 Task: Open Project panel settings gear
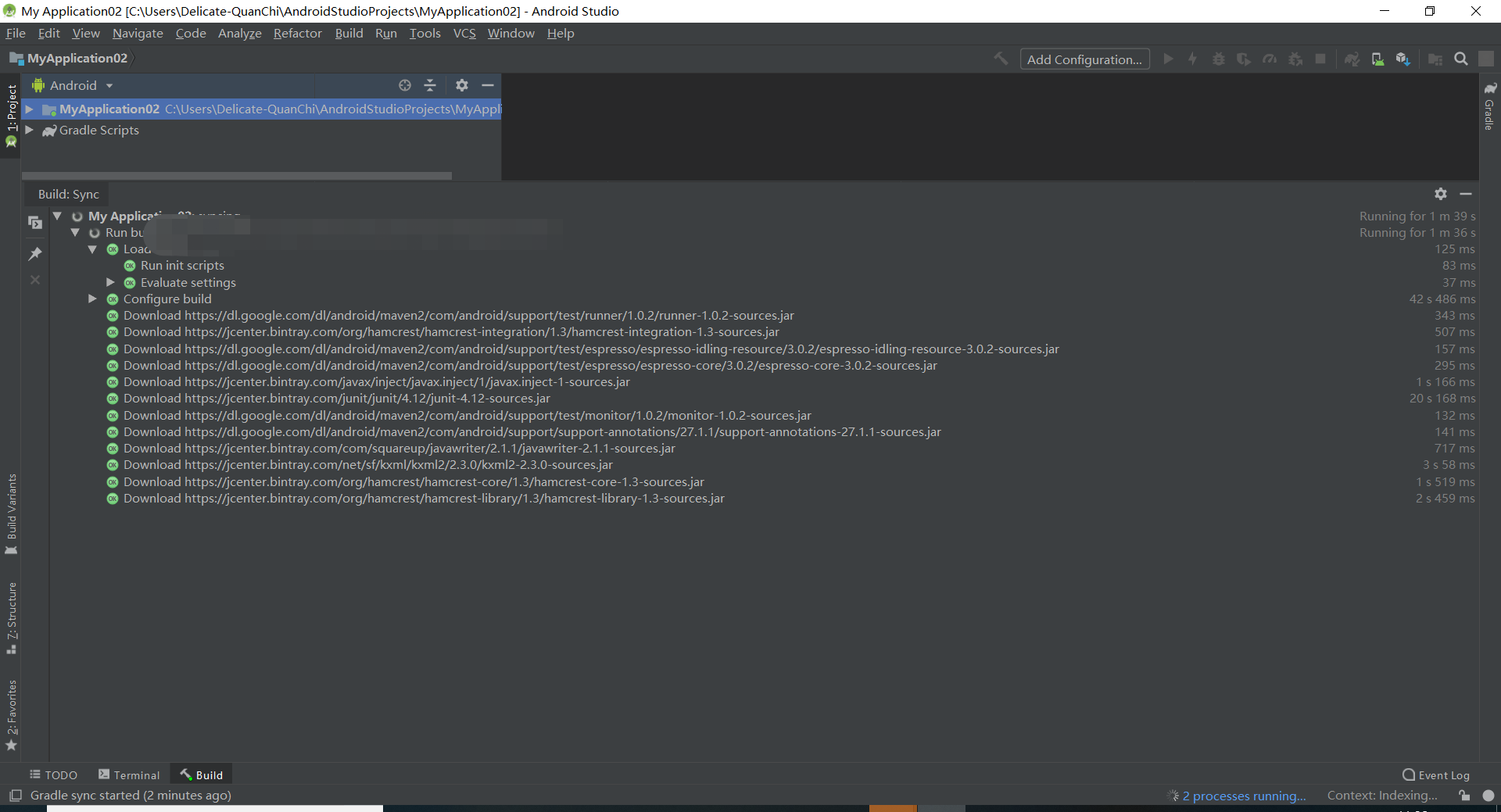coord(462,85)
